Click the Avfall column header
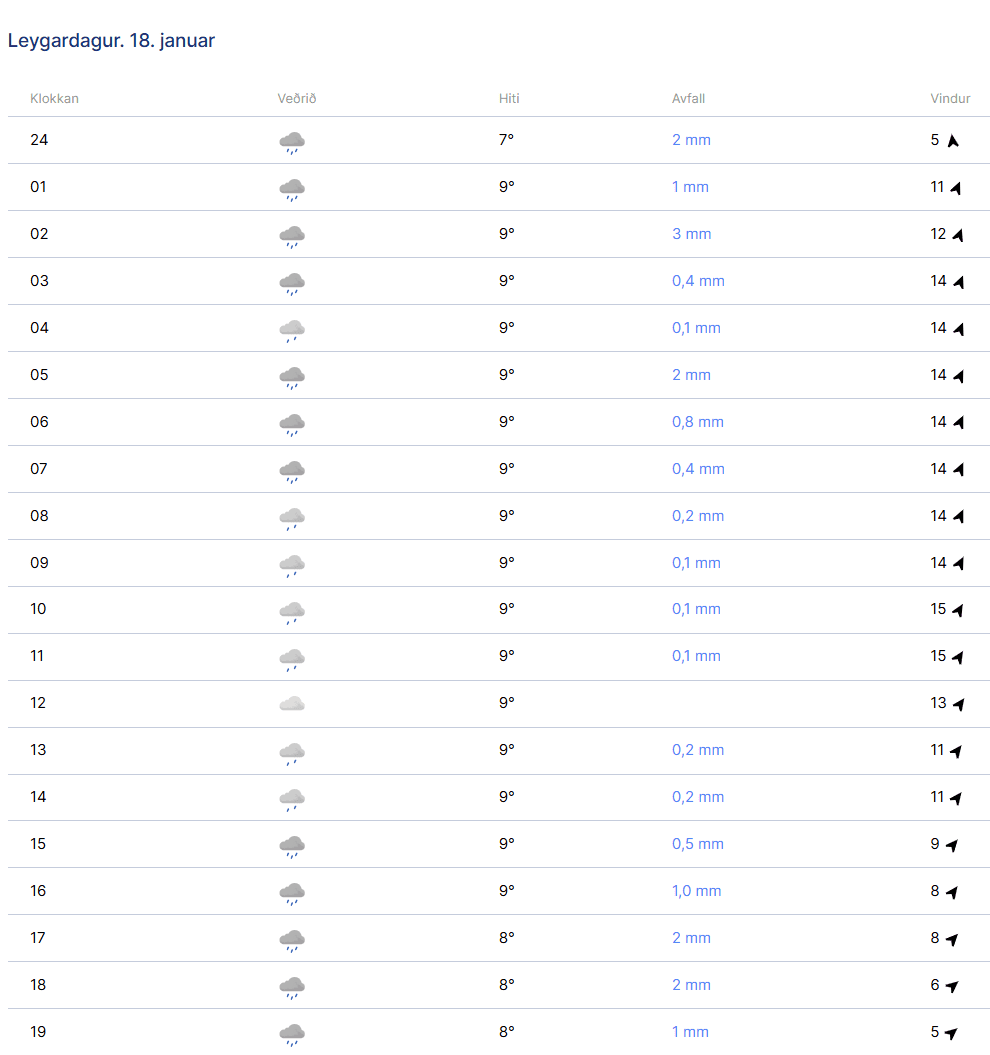This screenshot has height=1055, width=990. coord(688,98)
